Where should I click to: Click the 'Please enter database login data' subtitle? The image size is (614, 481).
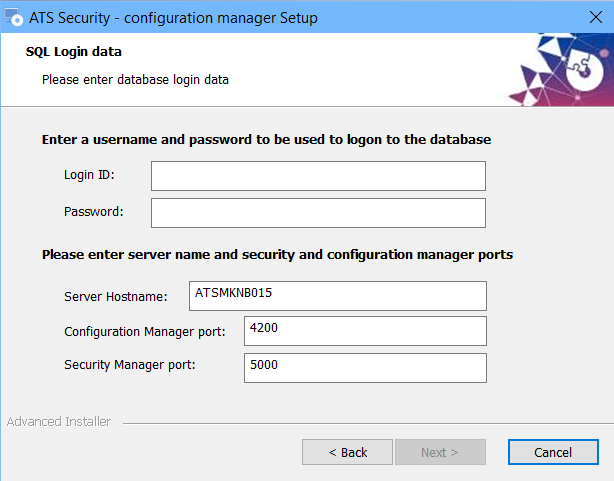pos(135,79)
